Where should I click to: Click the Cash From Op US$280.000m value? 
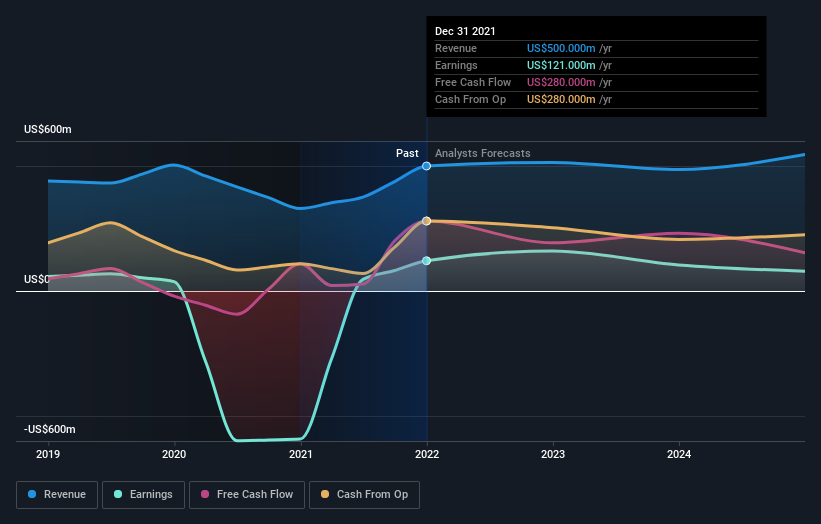561,99
